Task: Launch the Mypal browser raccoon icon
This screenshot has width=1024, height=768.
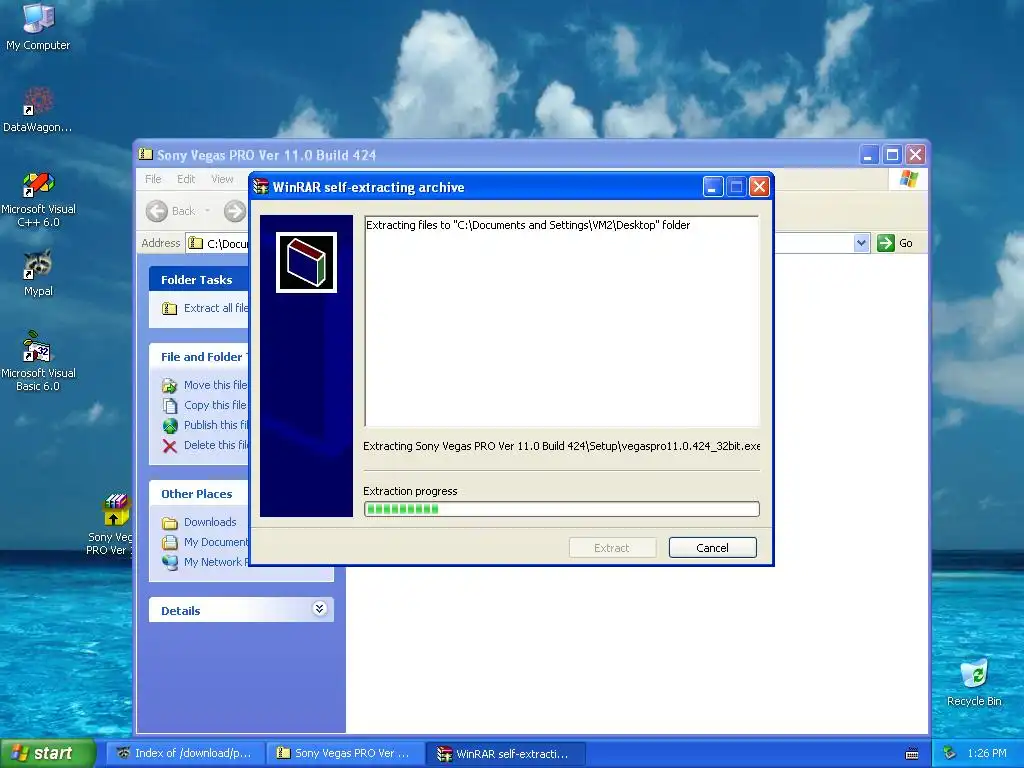Action: 38,272
